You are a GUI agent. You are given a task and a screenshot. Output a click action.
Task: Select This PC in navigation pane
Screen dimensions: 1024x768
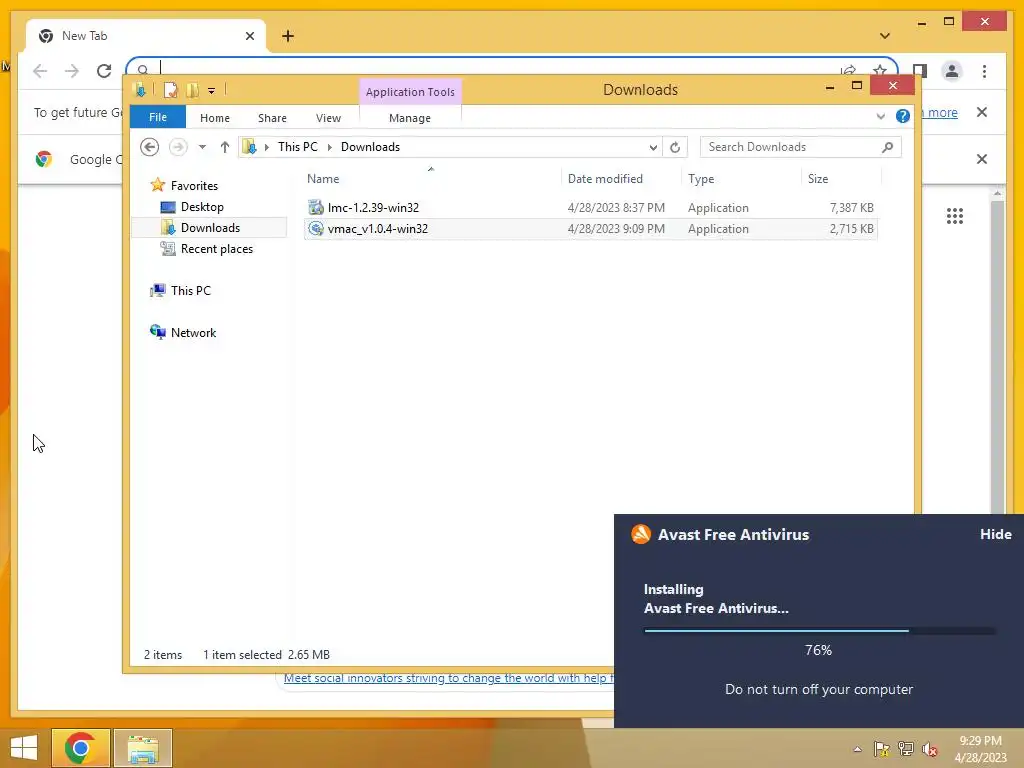coord(191,291)
